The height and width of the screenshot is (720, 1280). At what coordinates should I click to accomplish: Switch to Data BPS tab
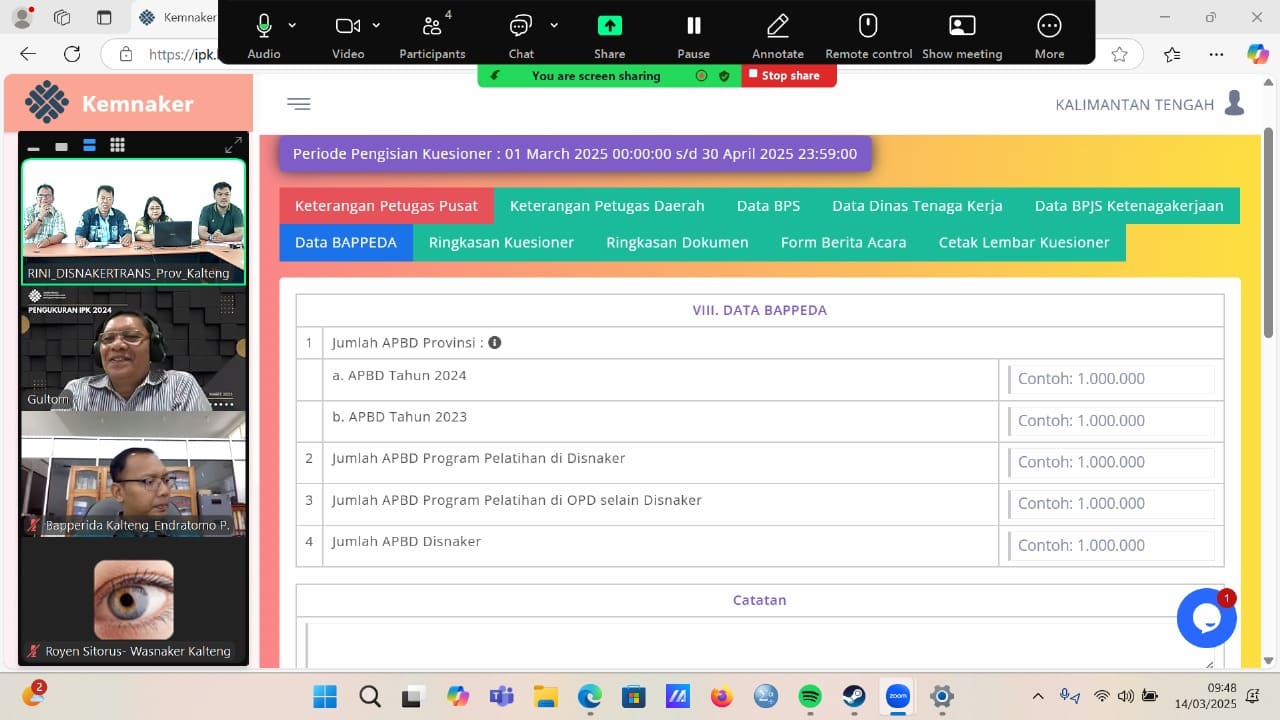tap(768, 206)
